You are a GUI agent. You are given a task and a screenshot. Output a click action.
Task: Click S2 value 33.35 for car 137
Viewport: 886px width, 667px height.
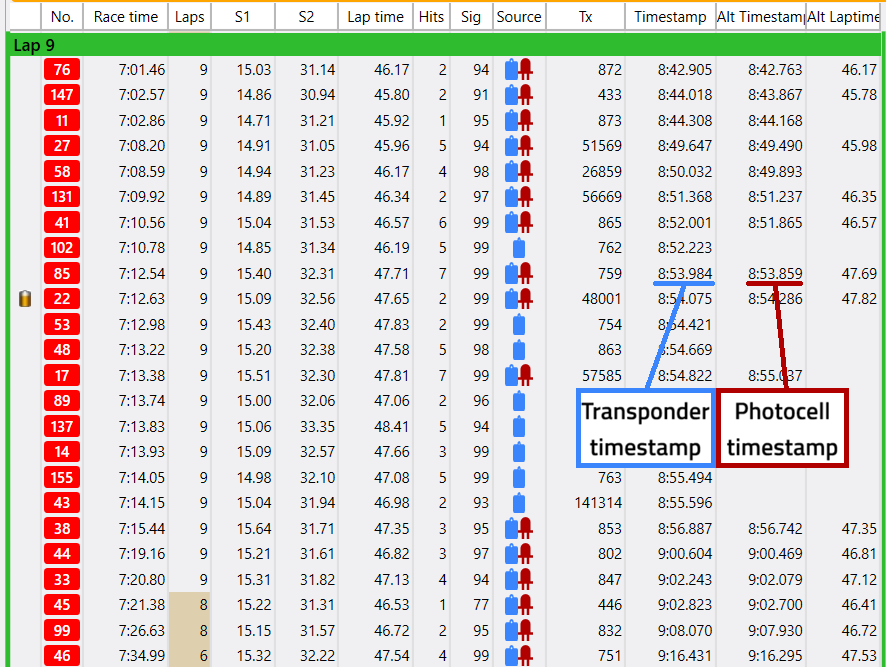point(317,426)
